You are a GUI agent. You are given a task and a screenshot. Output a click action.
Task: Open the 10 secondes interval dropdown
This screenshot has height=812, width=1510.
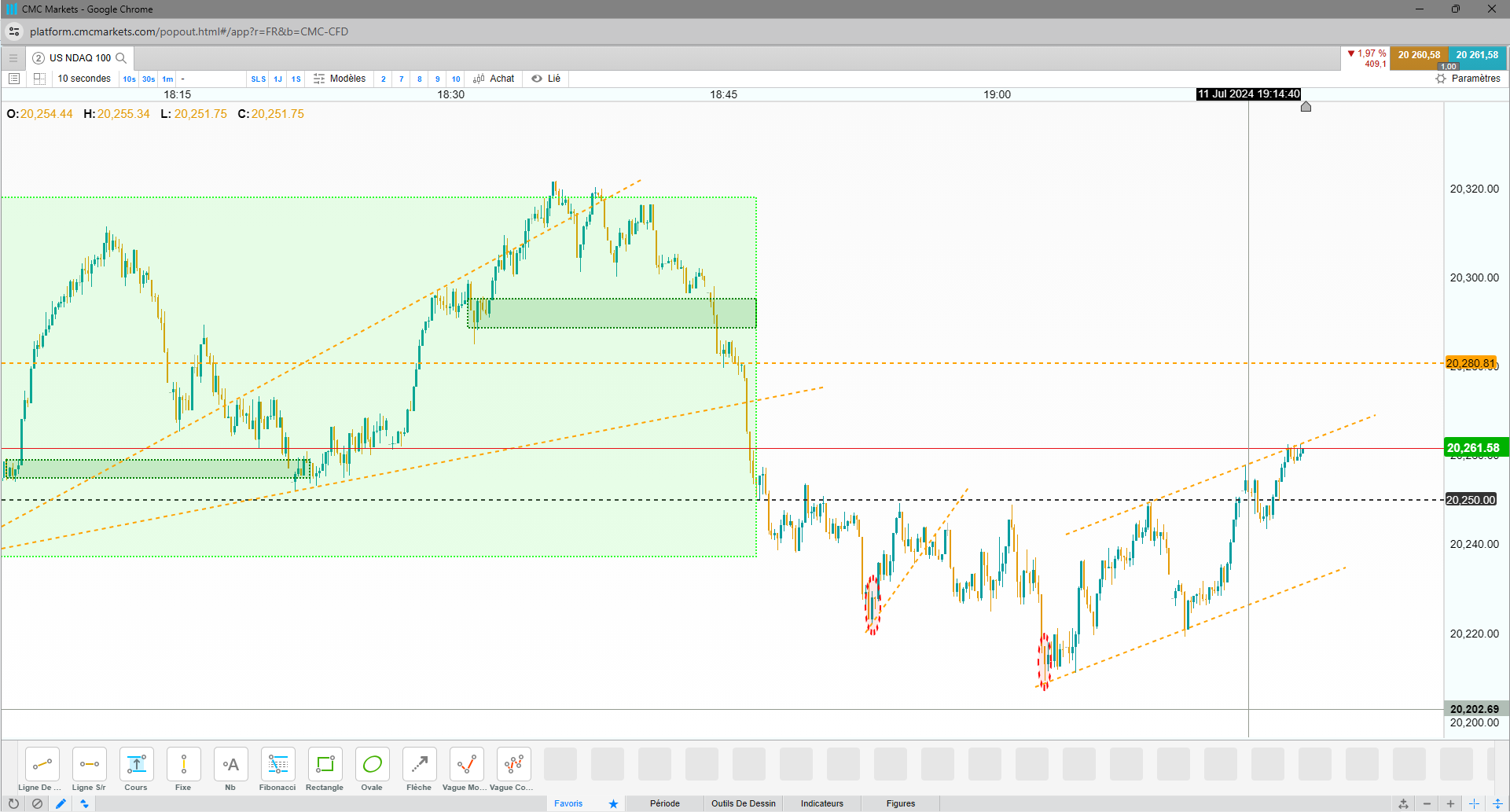pos(84,79)
